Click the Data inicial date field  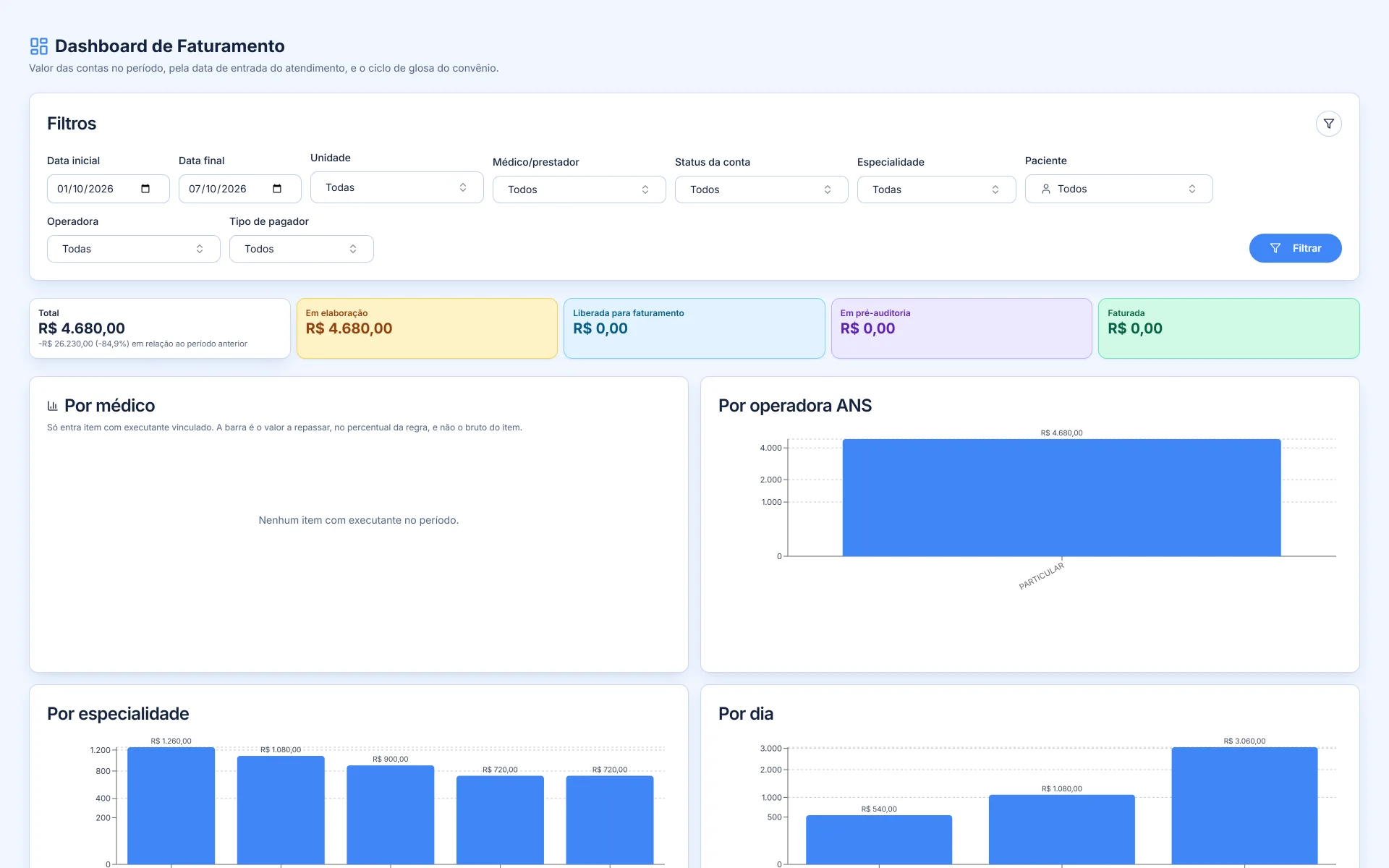109,189
